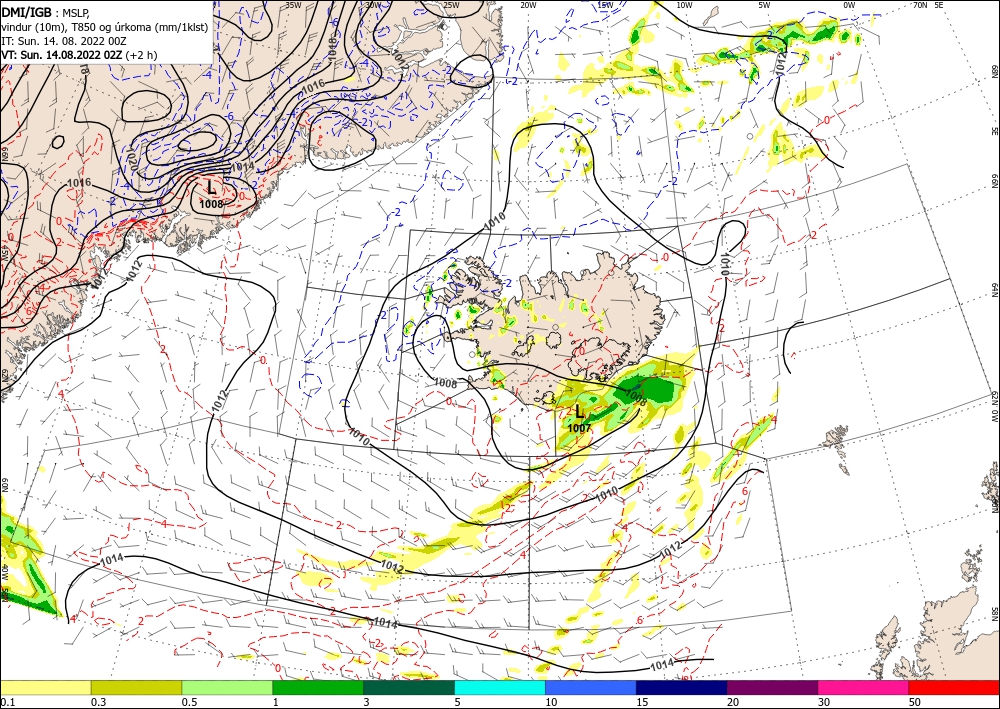Click the legend value "1"
Image resolution: width=1000 pixels, height=709 pixels.
276,702
